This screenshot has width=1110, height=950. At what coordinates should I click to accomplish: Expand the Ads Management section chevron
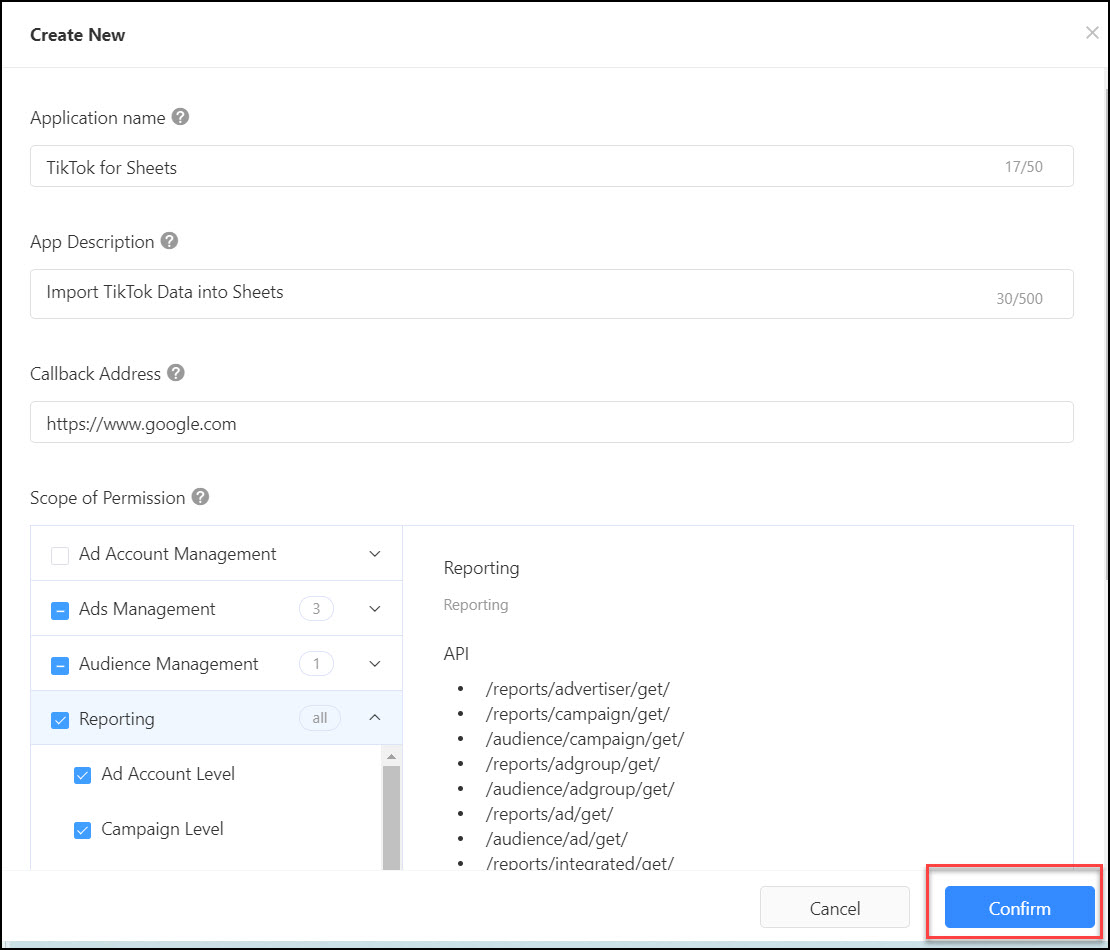tap(375, 609)
